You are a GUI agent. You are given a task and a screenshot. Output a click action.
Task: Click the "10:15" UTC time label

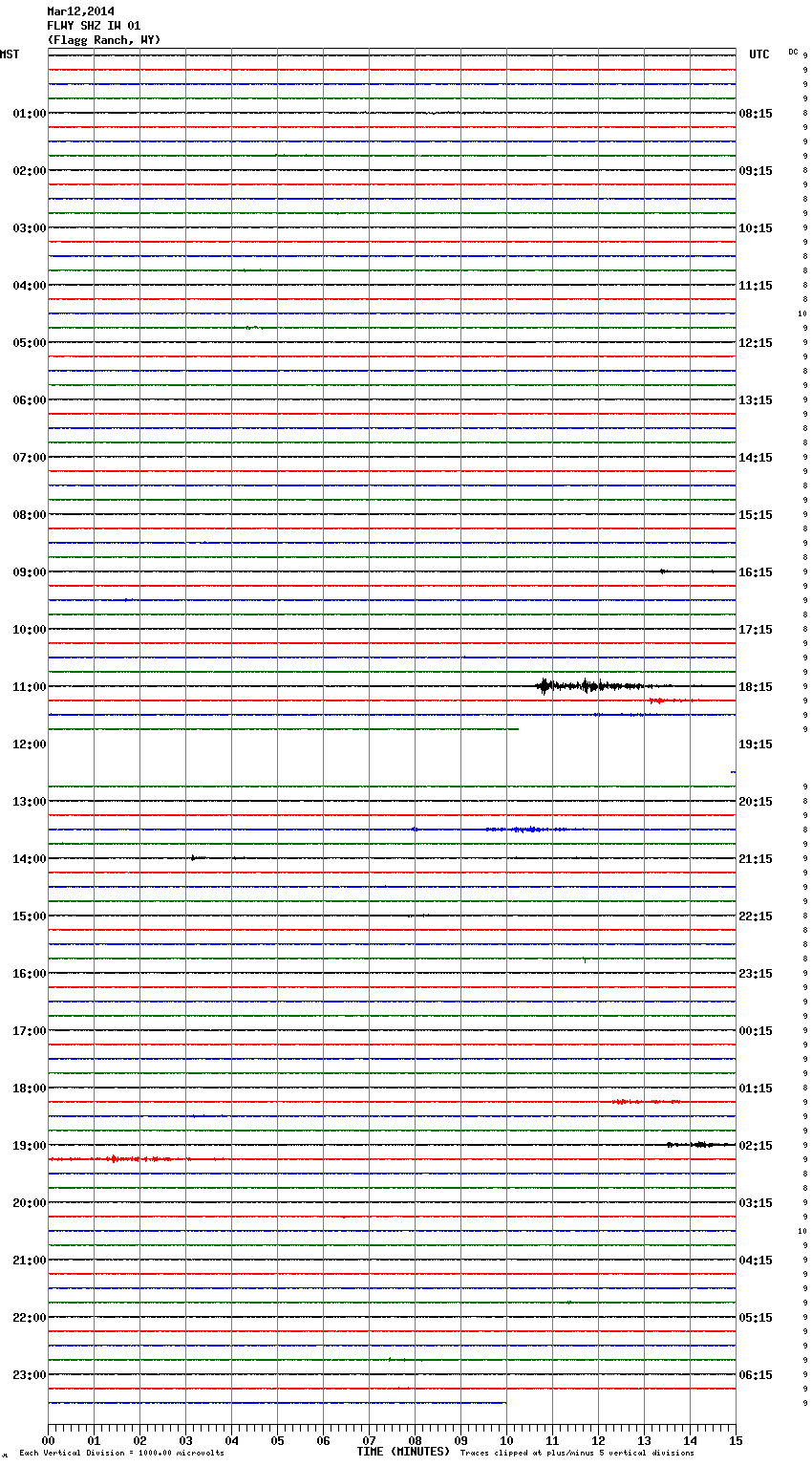click(x=756, y=228)
